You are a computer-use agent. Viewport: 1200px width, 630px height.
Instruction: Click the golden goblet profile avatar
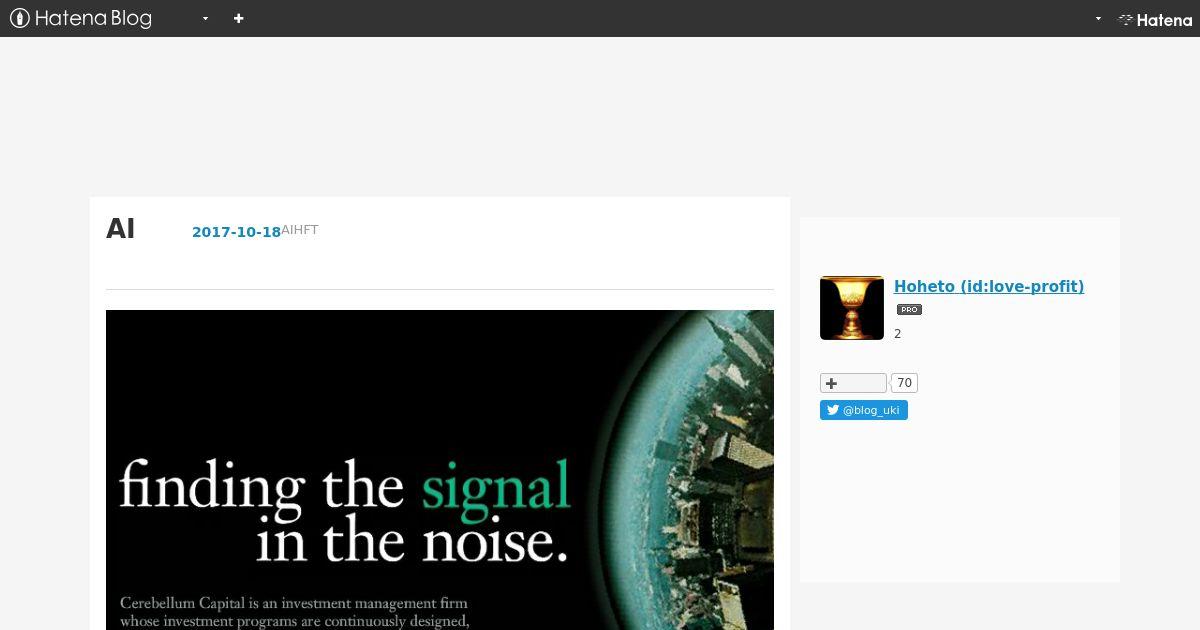point(852,308)
